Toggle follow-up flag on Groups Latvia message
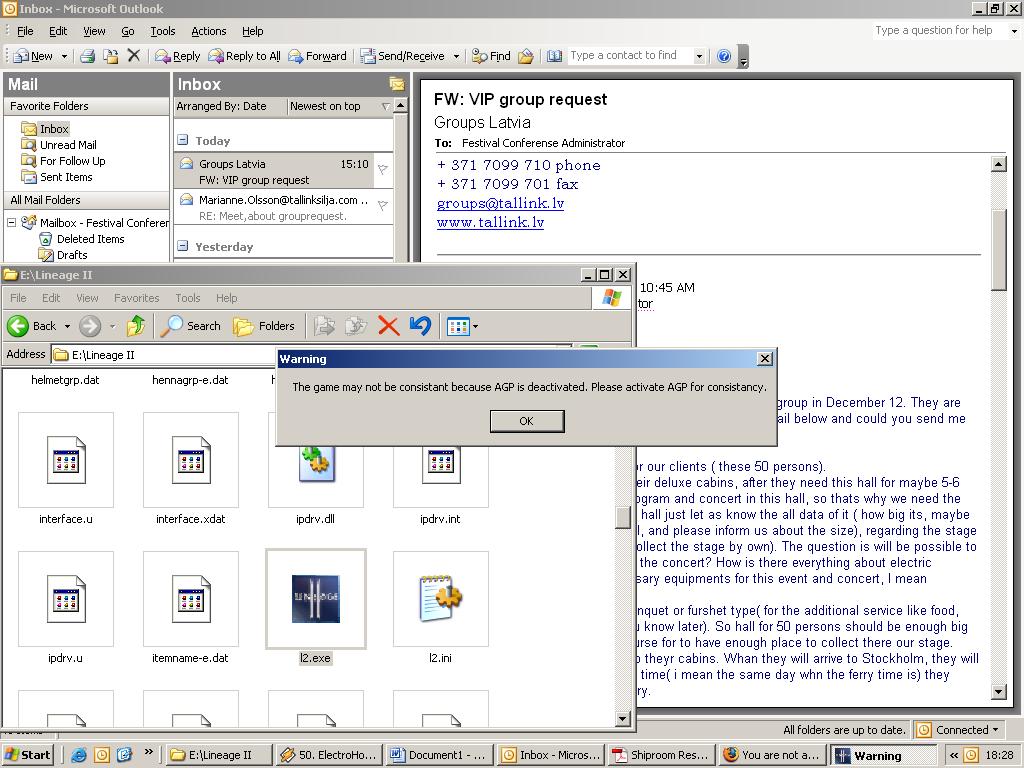The width and height of the screenshot is (1024, 768). pyautogui.click(x=383, y=170)
